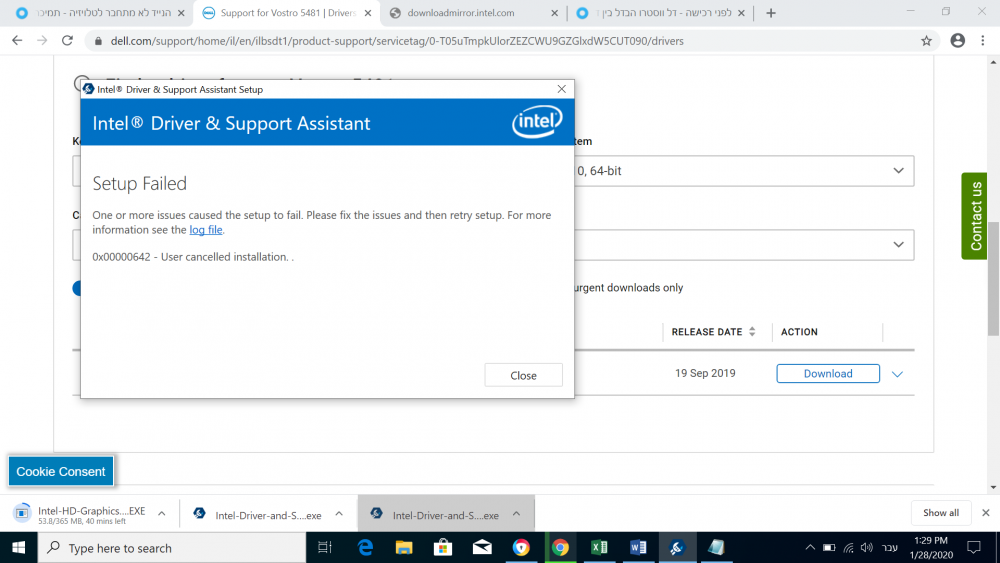Expand driver details chevron next to Download
1000x563 pixels.
tap(897, 374)
